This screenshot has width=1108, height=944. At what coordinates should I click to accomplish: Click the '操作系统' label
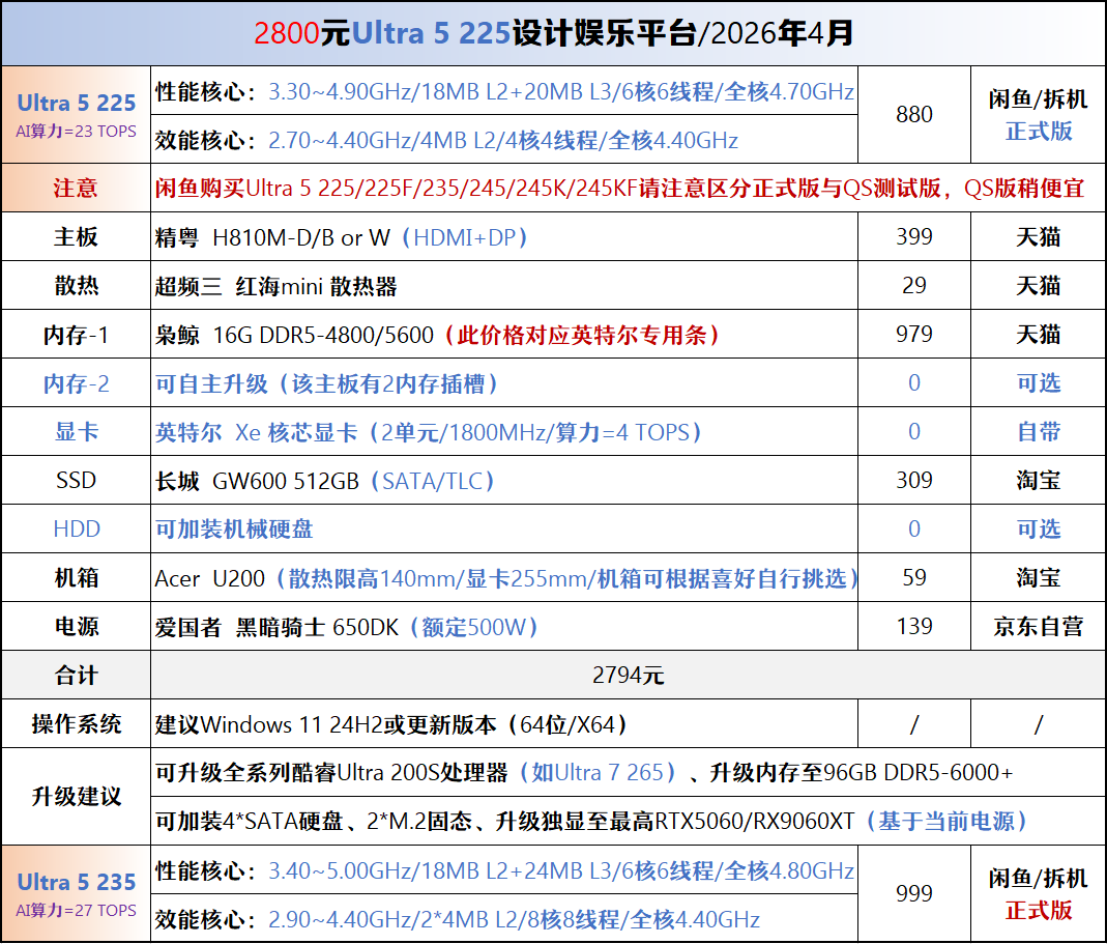click(x=76, y=724)
